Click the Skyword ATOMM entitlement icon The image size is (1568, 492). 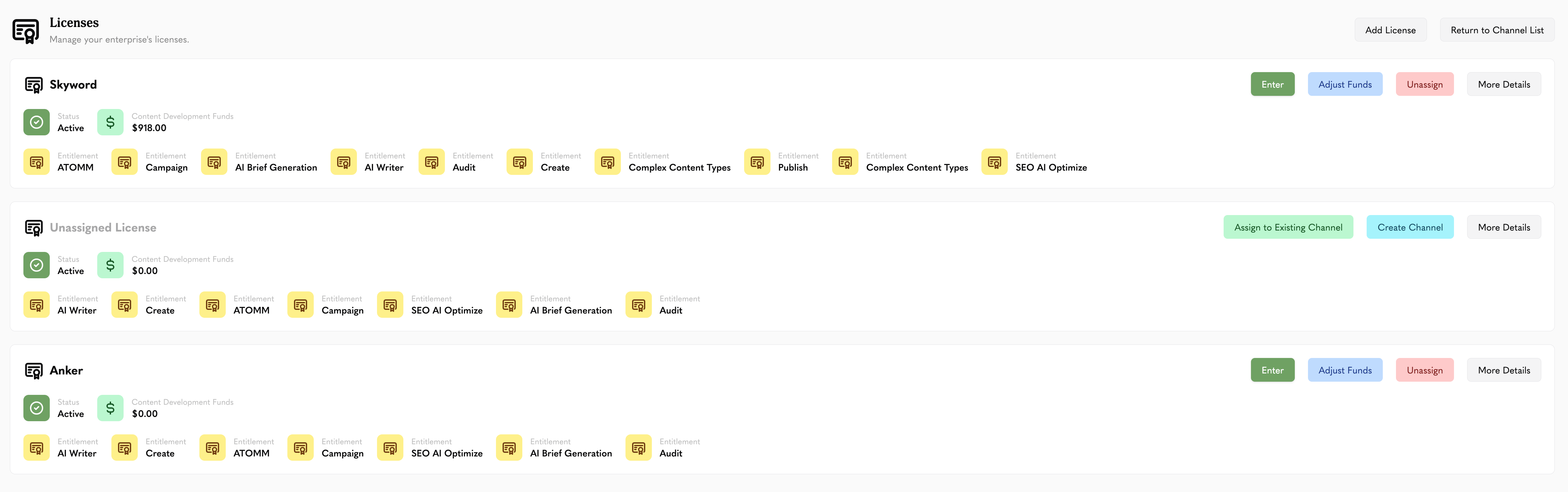pyautogui.click(x=37, y=162)
